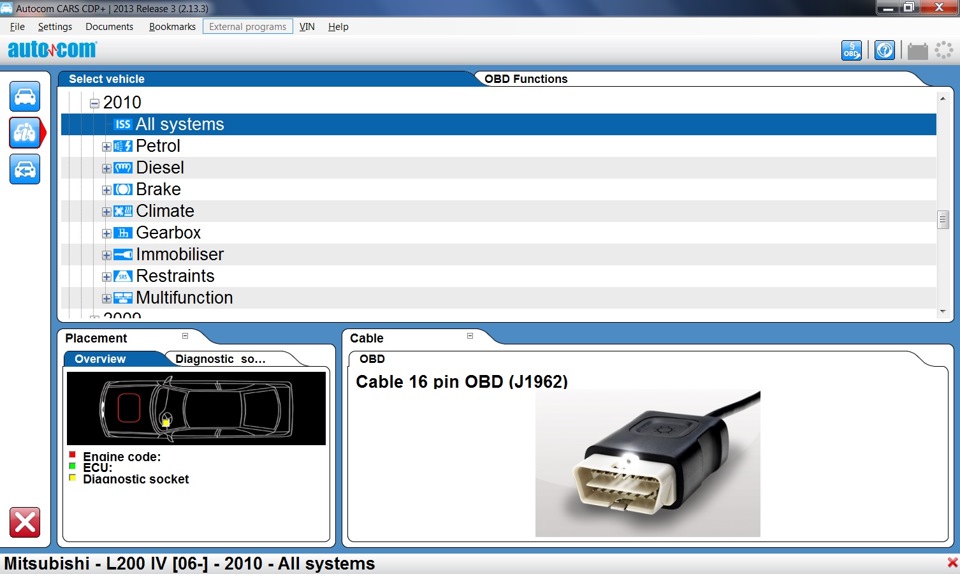The height and width of the screenshot is (574, 960).
Task: Expand the Immobiliser tree node
Action: pos(106,255)
